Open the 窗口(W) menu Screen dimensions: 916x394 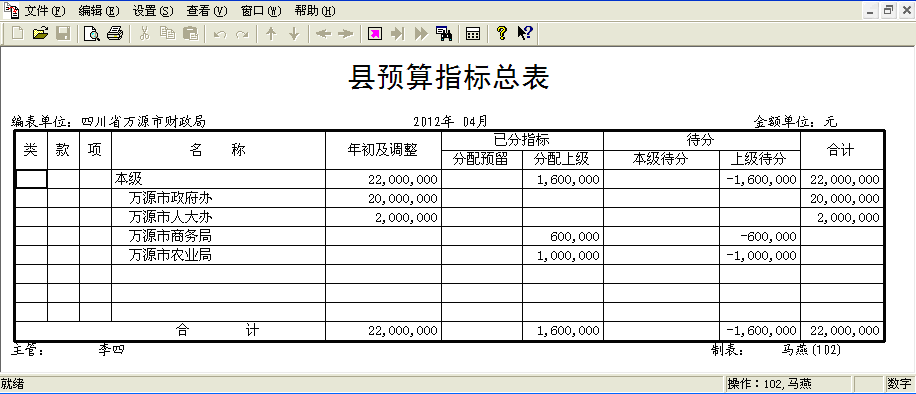click(x=261, y=11)
